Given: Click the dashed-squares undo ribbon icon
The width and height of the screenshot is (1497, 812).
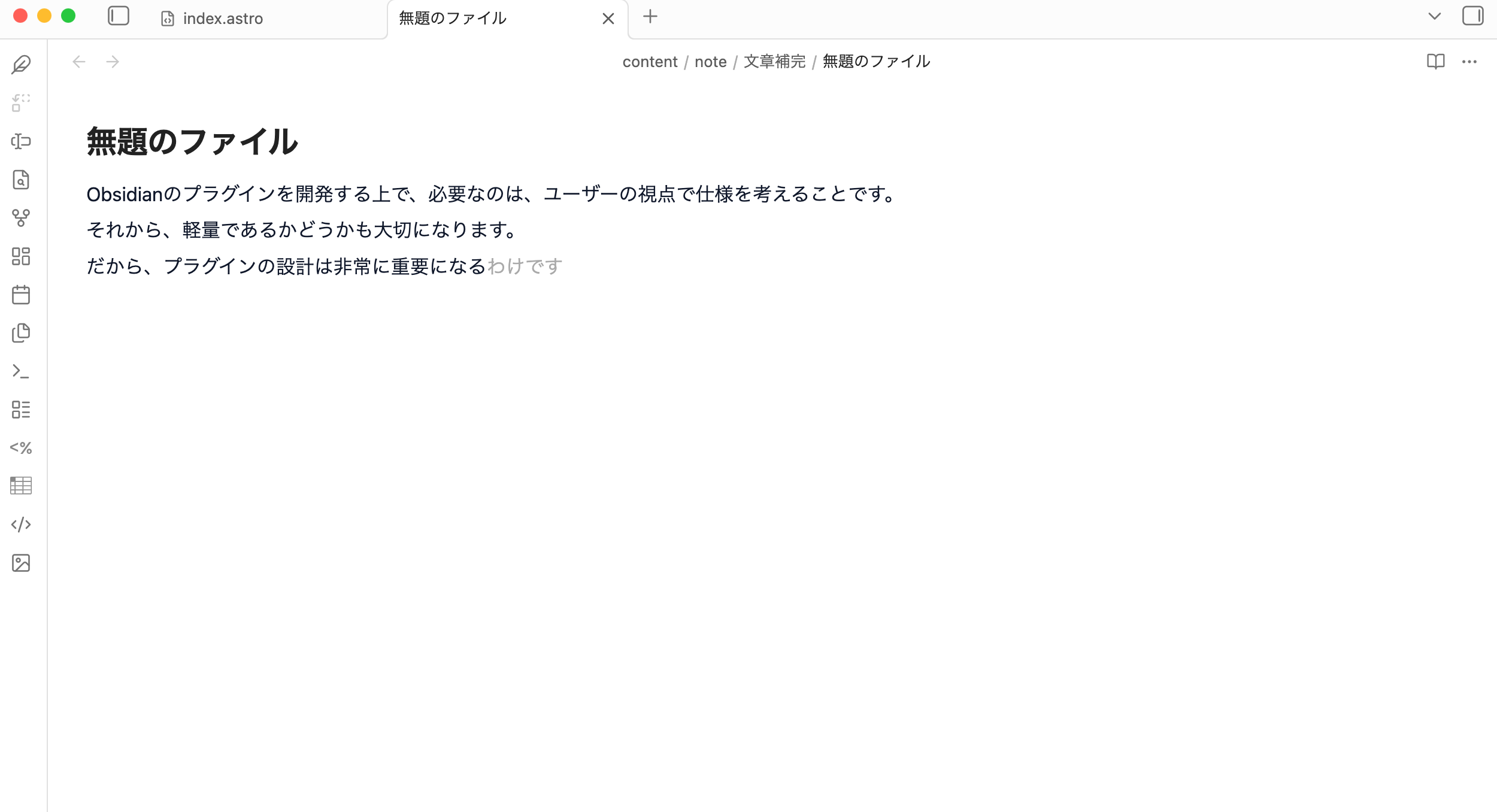Looking at the screenshot, I should point(21,103).
